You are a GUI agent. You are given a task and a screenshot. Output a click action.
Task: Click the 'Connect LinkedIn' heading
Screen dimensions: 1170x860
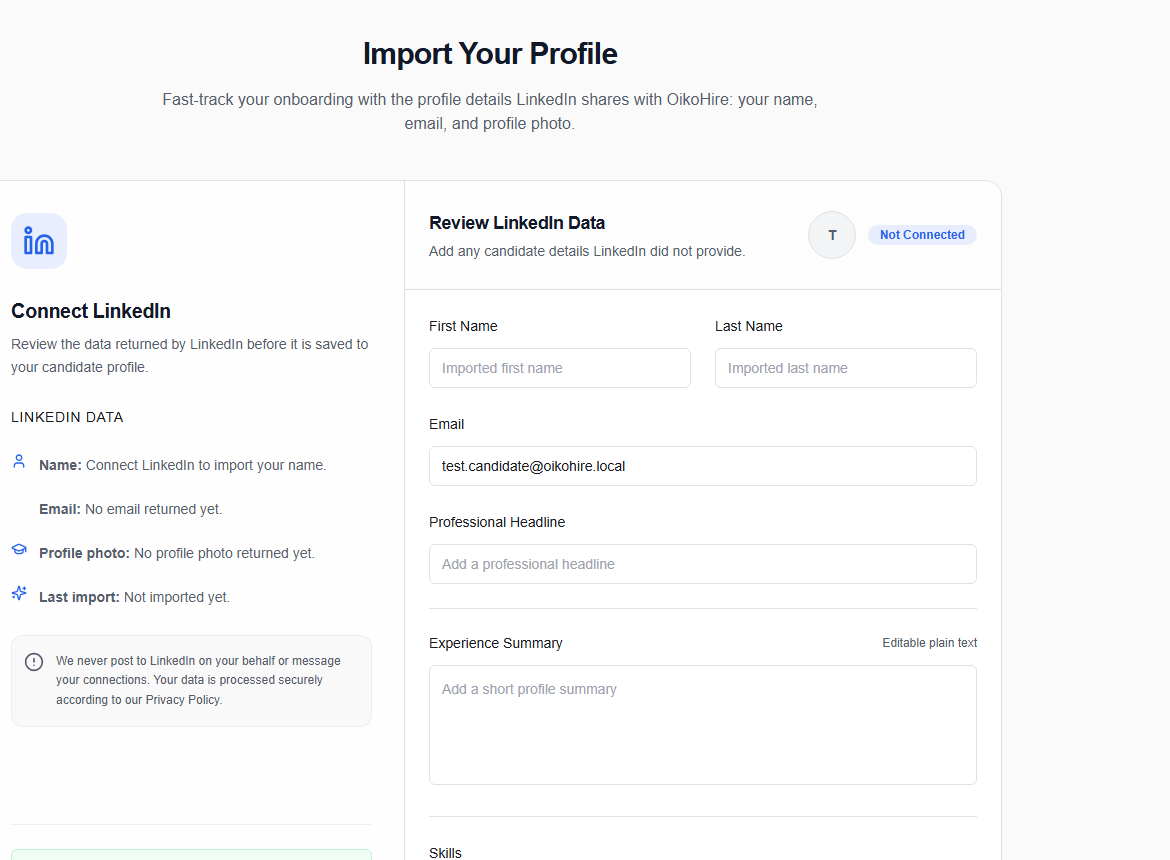[x=91, y=311]
